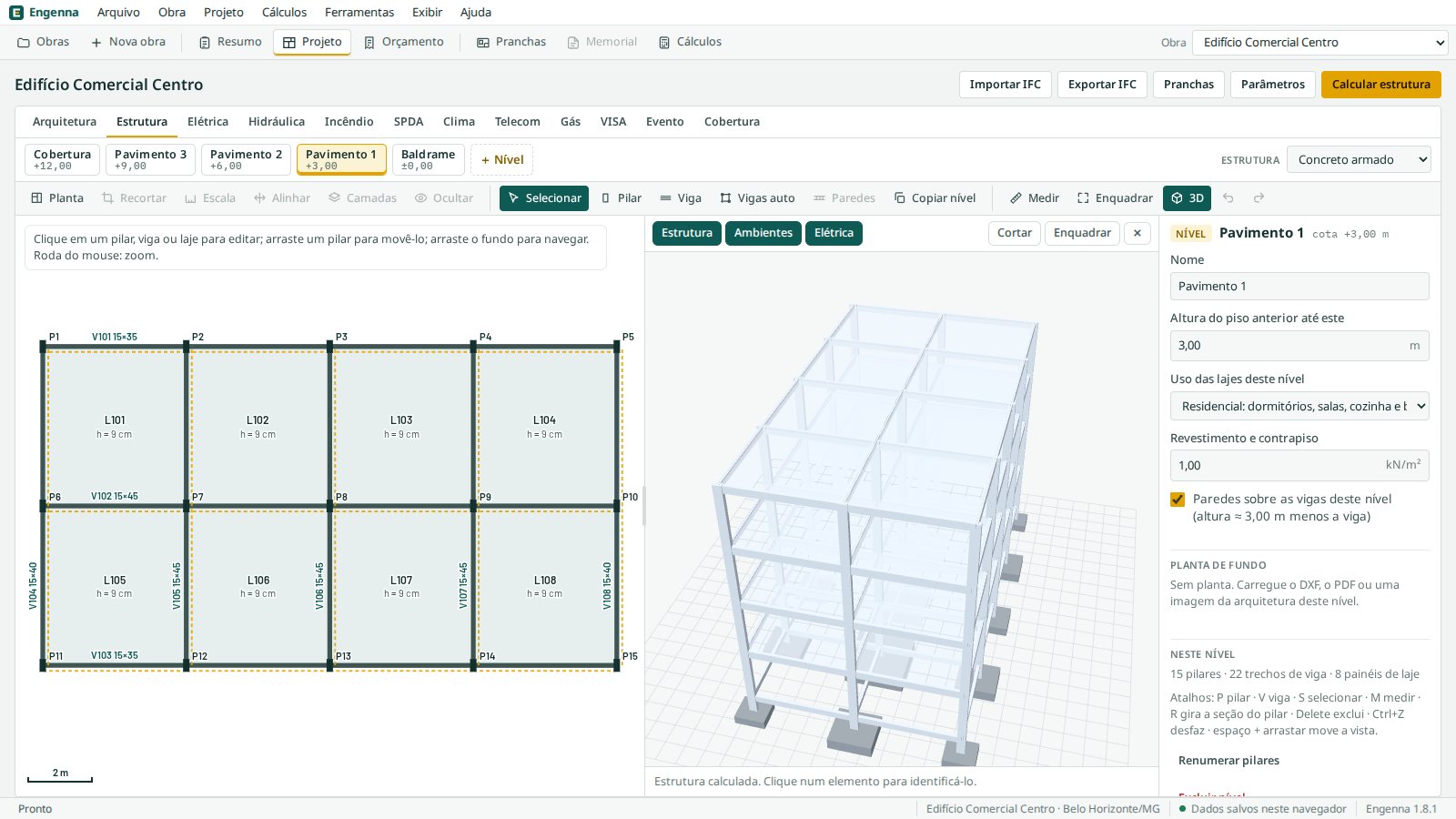Activate the Selecionar tool
This screenshot has height=819, width=1456.
tap(544, 198)
